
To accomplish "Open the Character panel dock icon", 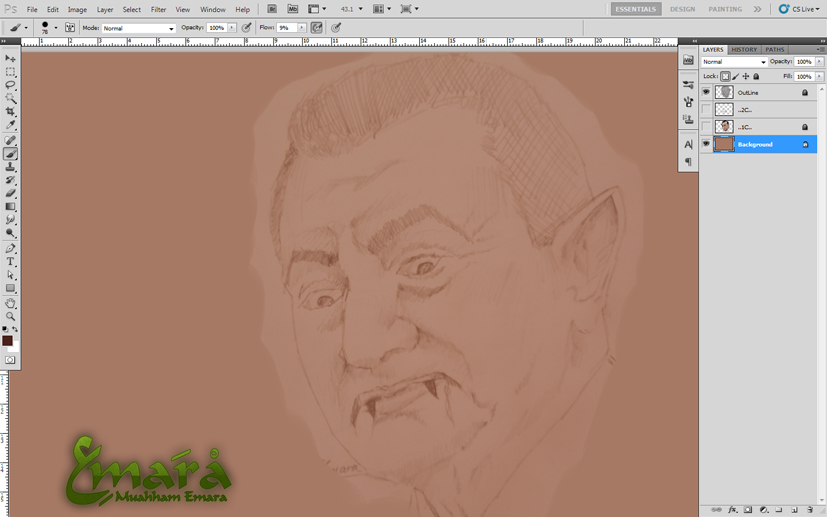I will [688, 144].
